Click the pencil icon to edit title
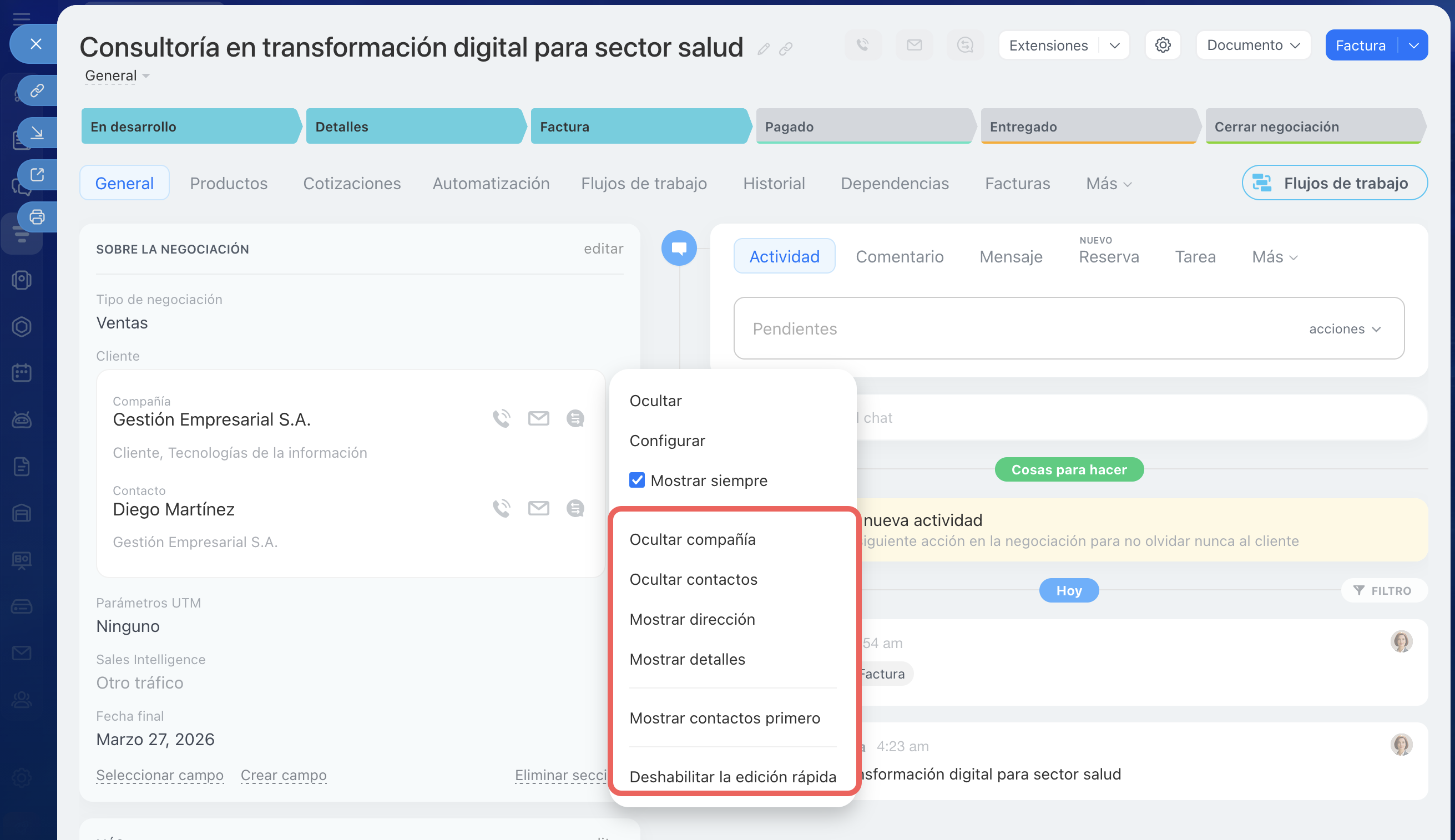This screenshot has width=1455, height=840. pos(763,49)
